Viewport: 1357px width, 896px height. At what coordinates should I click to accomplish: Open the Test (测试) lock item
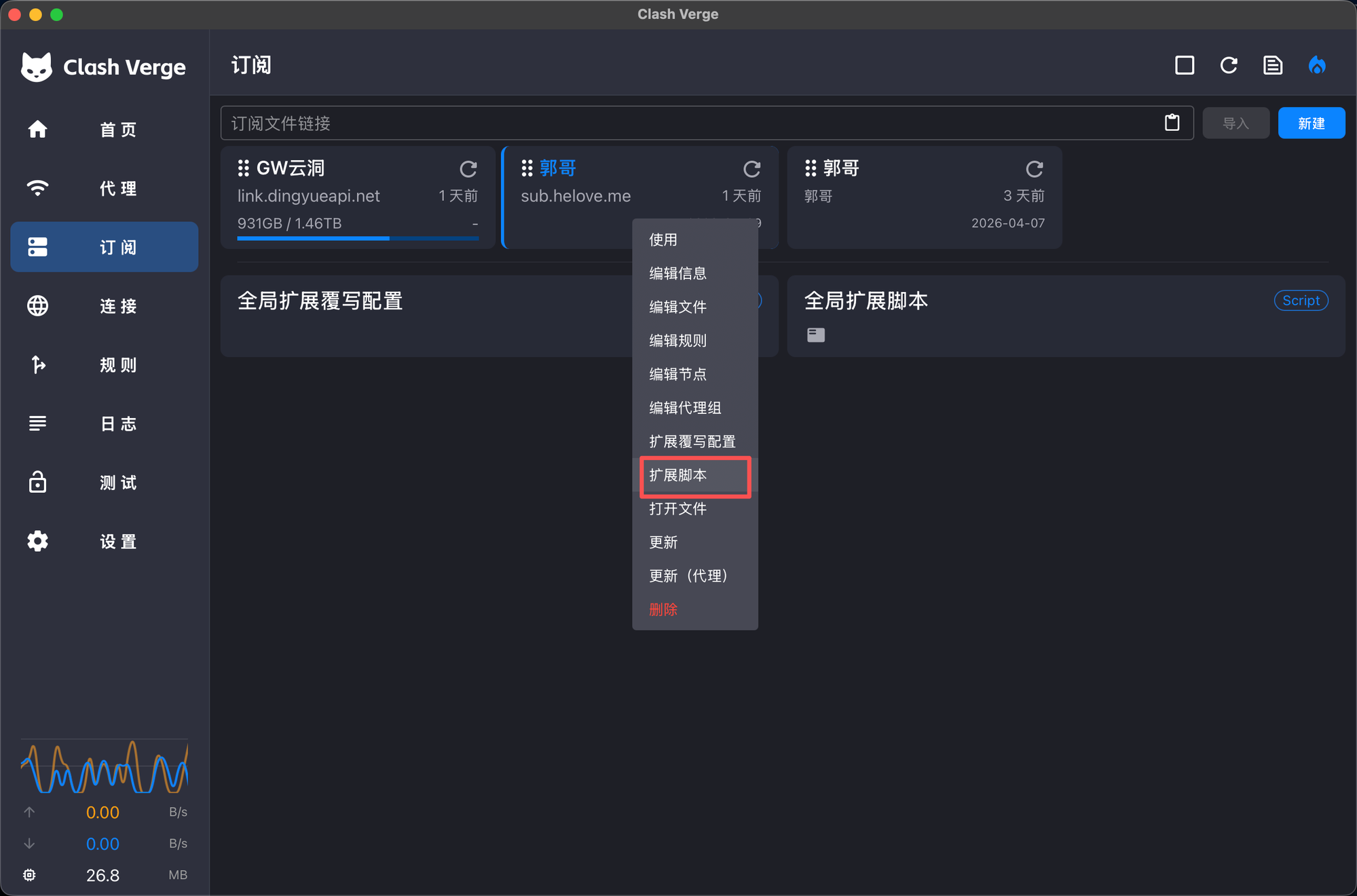[105, 483]
